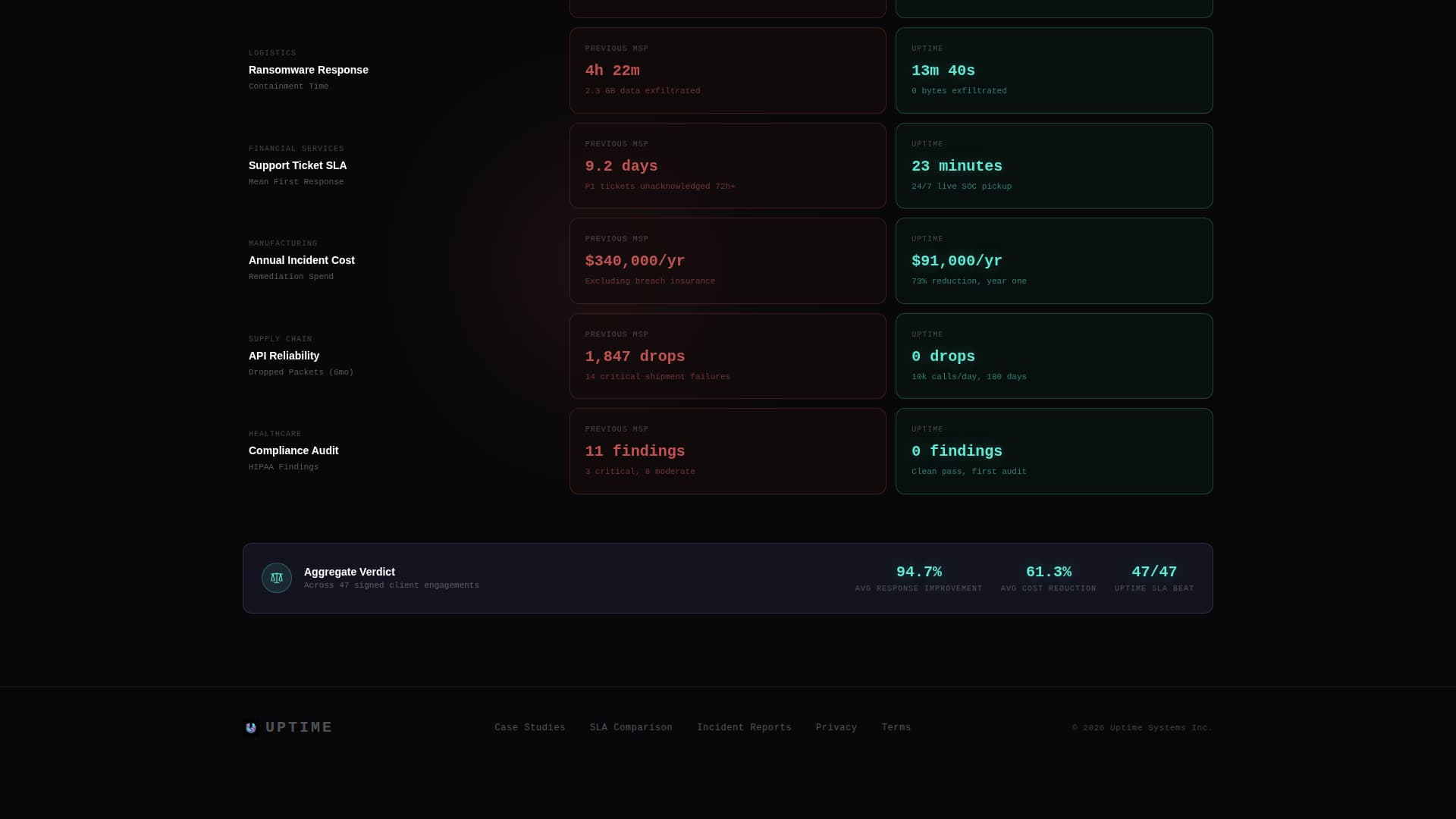The width and height of the screenshot is (1456, 819).
Task: Select the Uptime 13m 40s card
Action: tap(1054, 71)
